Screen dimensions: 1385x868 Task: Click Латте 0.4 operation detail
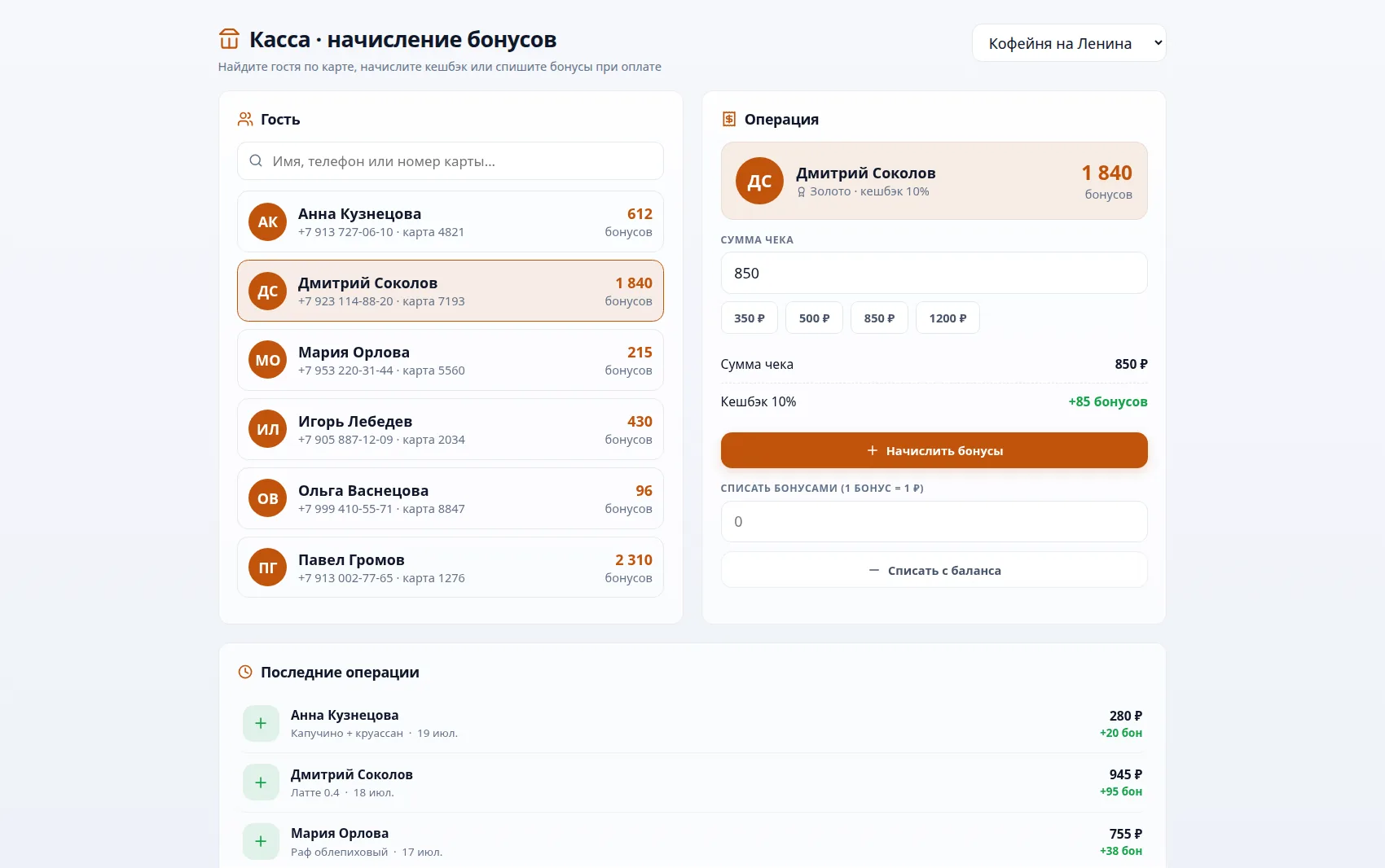(315, 792)
